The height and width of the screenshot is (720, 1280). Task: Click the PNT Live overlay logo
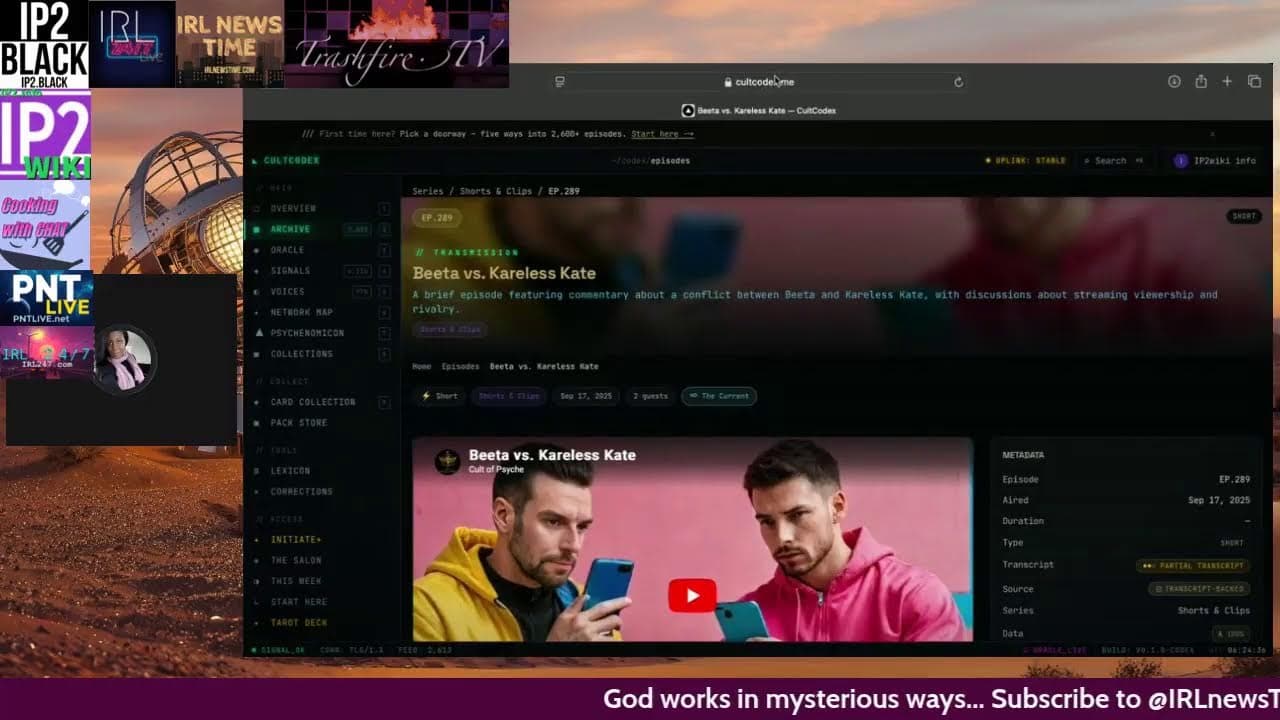(46, 298)
